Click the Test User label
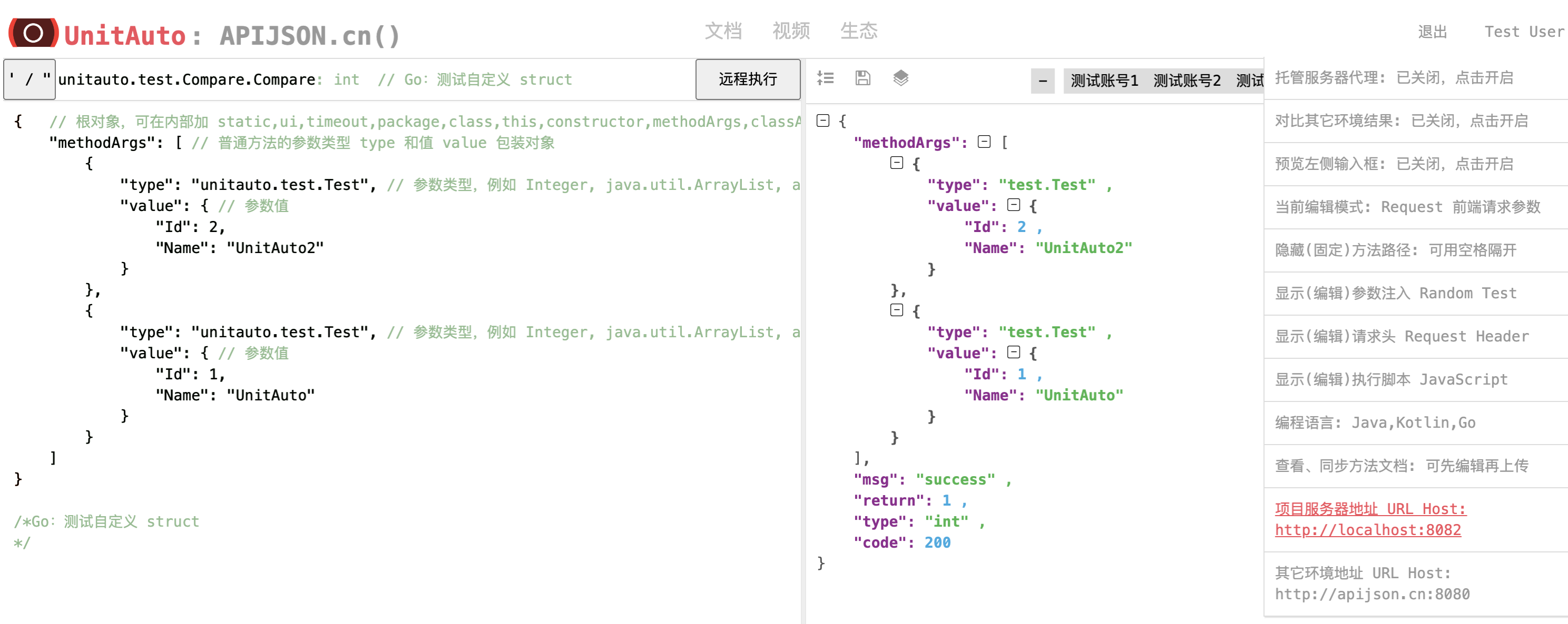Image resolution: width=1568 pixels, height=624 pixels. (x=1524, y=32)
